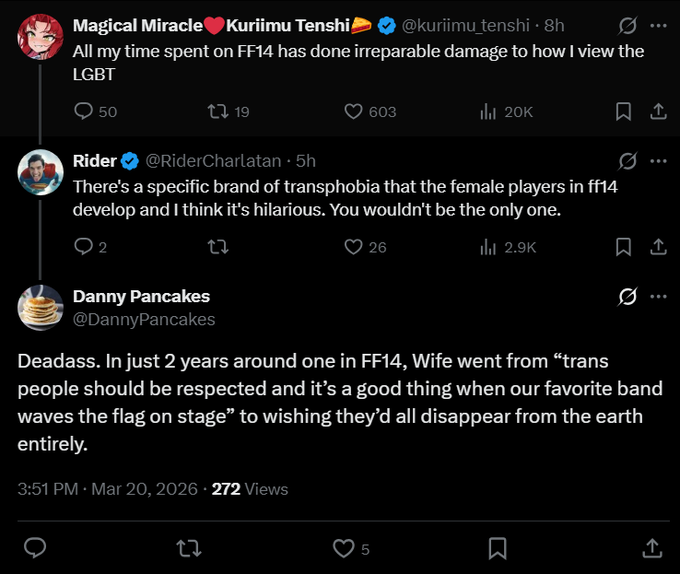Screen dimensions: 680x574
Task: Open Rider's 2.9K view analytics
Action: pos(489,246)
